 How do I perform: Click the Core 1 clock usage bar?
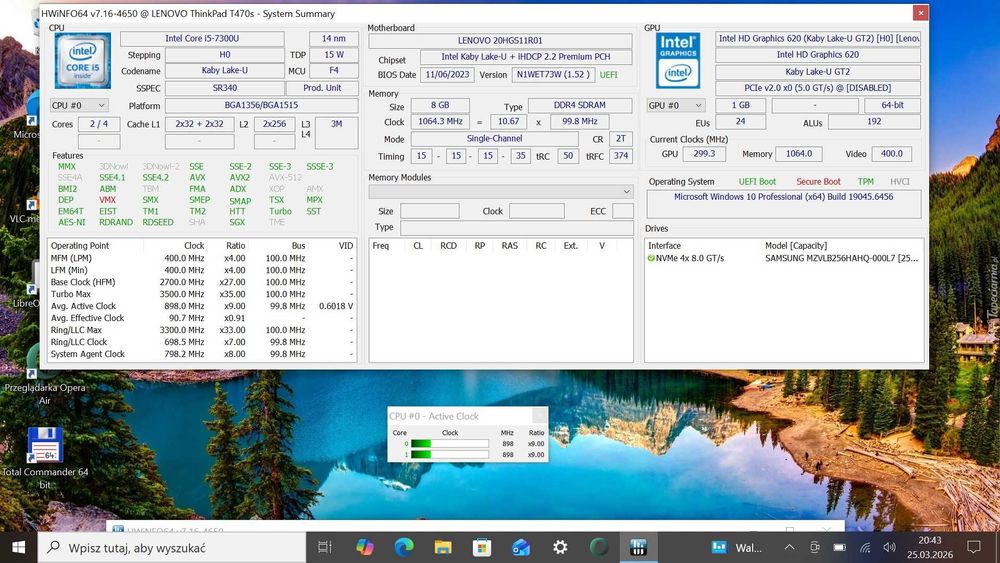pyautogui.click(x=450, y=455)
